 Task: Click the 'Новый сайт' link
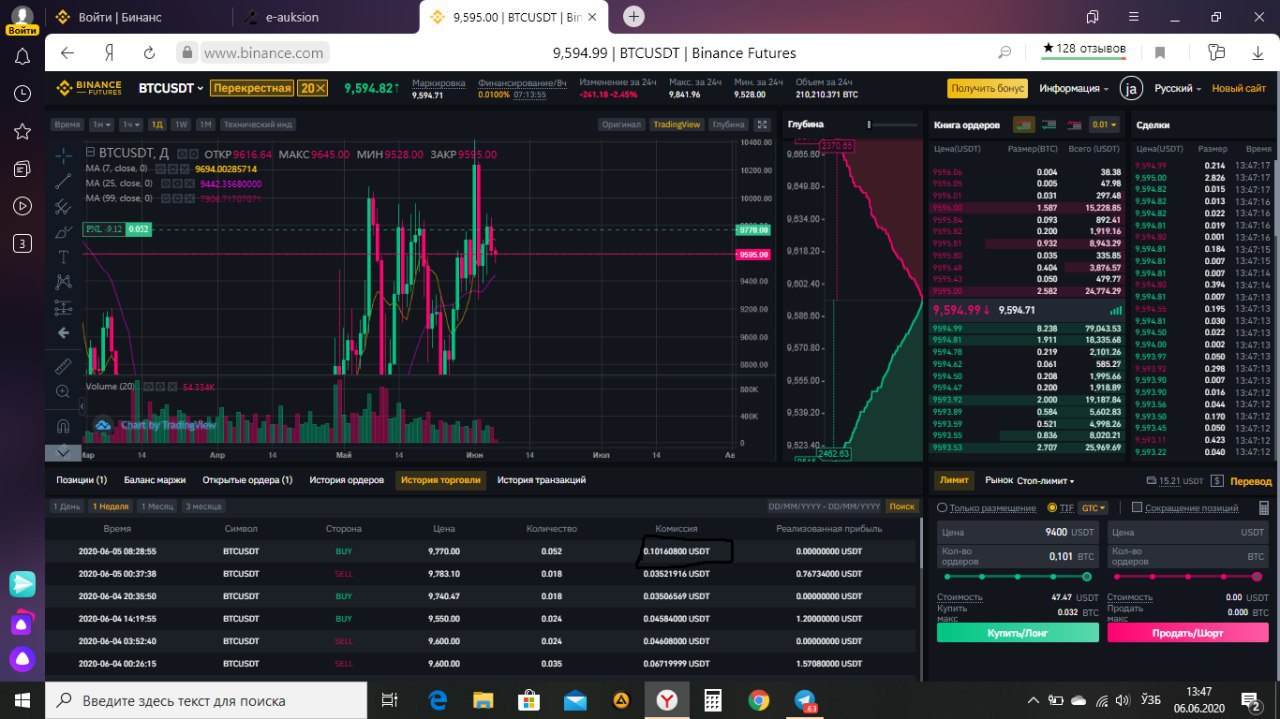pyautogui.click(x=1239, y=88)
